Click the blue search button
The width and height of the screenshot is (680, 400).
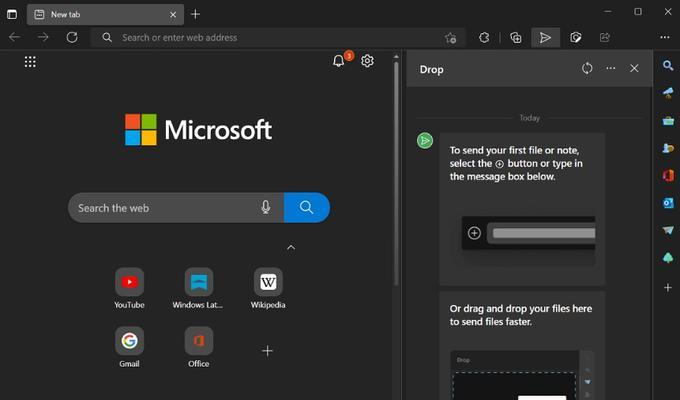click(x=307, y=208)
